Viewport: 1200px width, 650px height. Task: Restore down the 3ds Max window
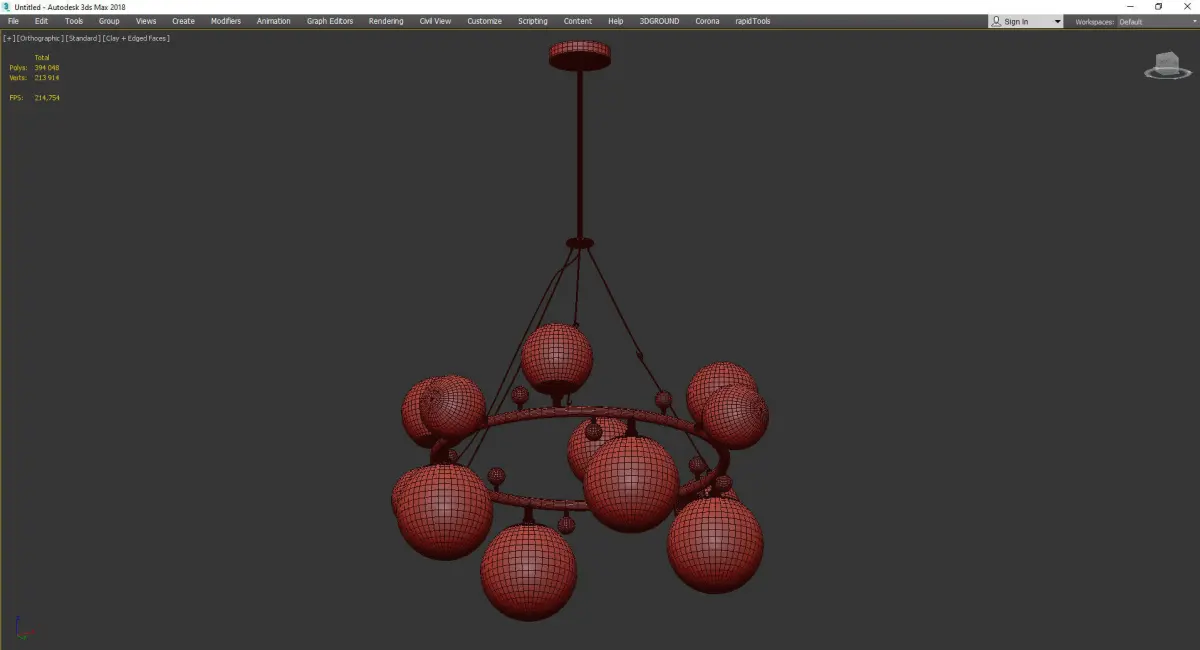(1158, 7)
